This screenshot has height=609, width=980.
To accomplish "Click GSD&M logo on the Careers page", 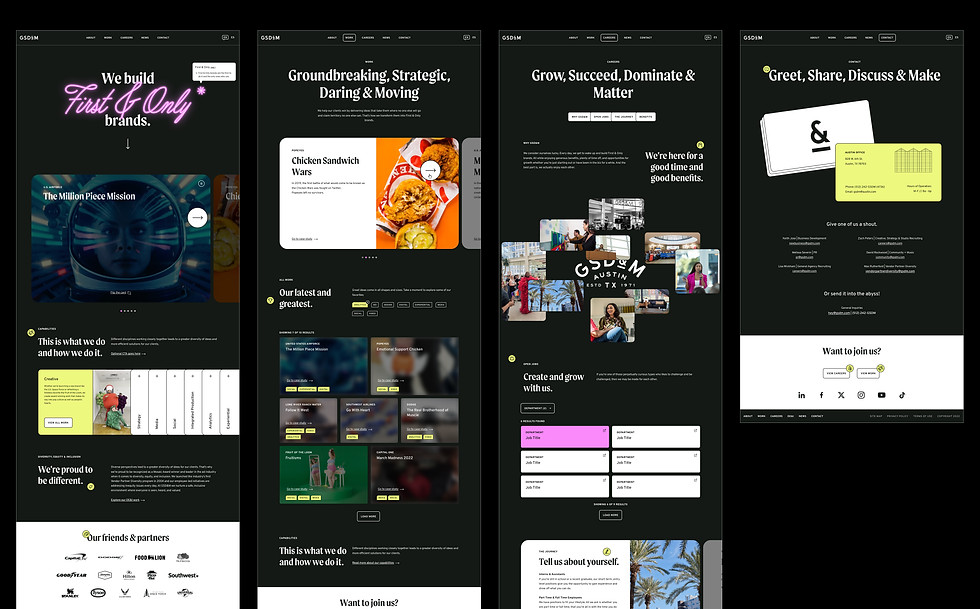I will click(x=511, y=38).
